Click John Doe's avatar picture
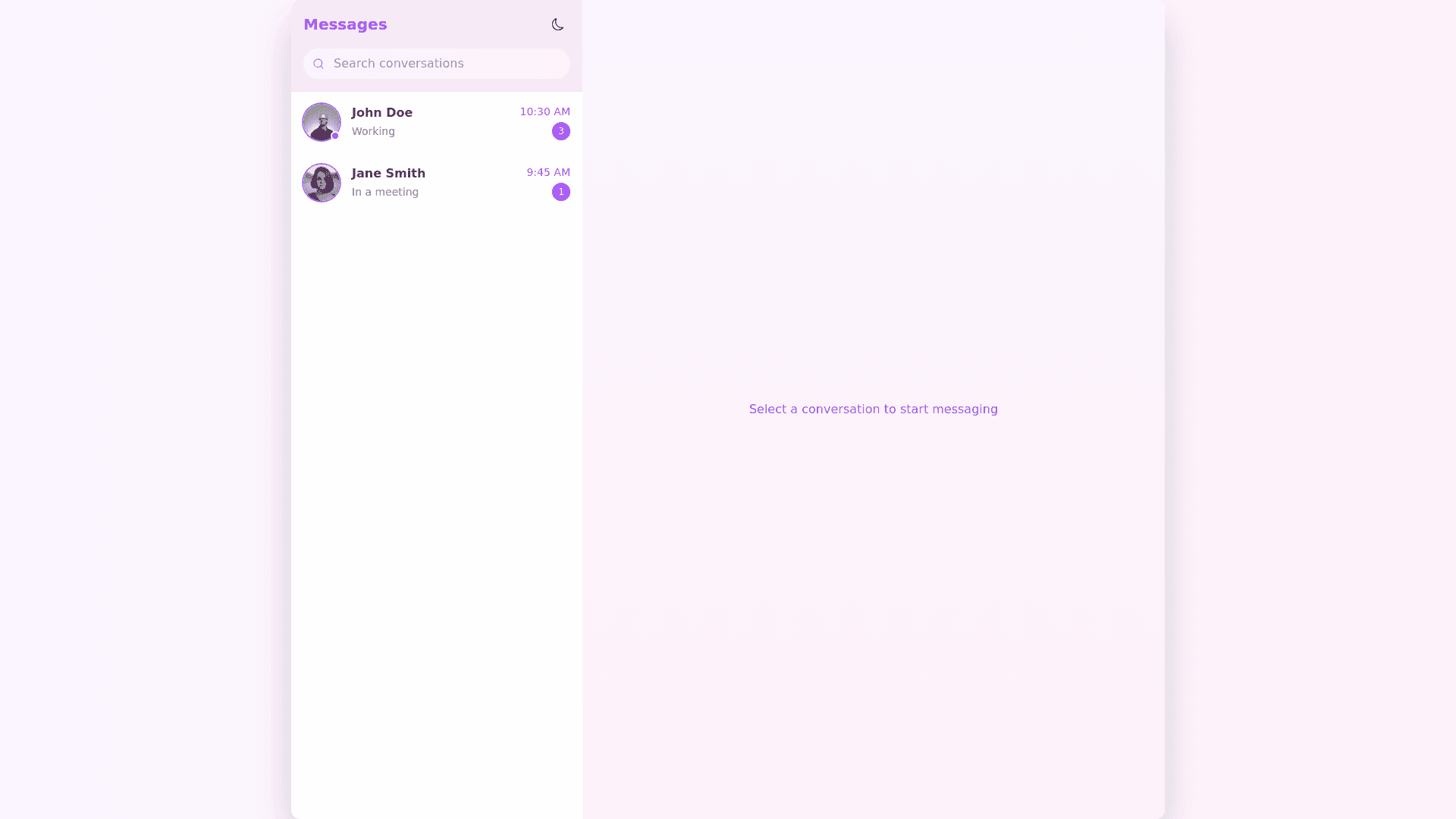The image size is (1456, 819). pos(321,121)
